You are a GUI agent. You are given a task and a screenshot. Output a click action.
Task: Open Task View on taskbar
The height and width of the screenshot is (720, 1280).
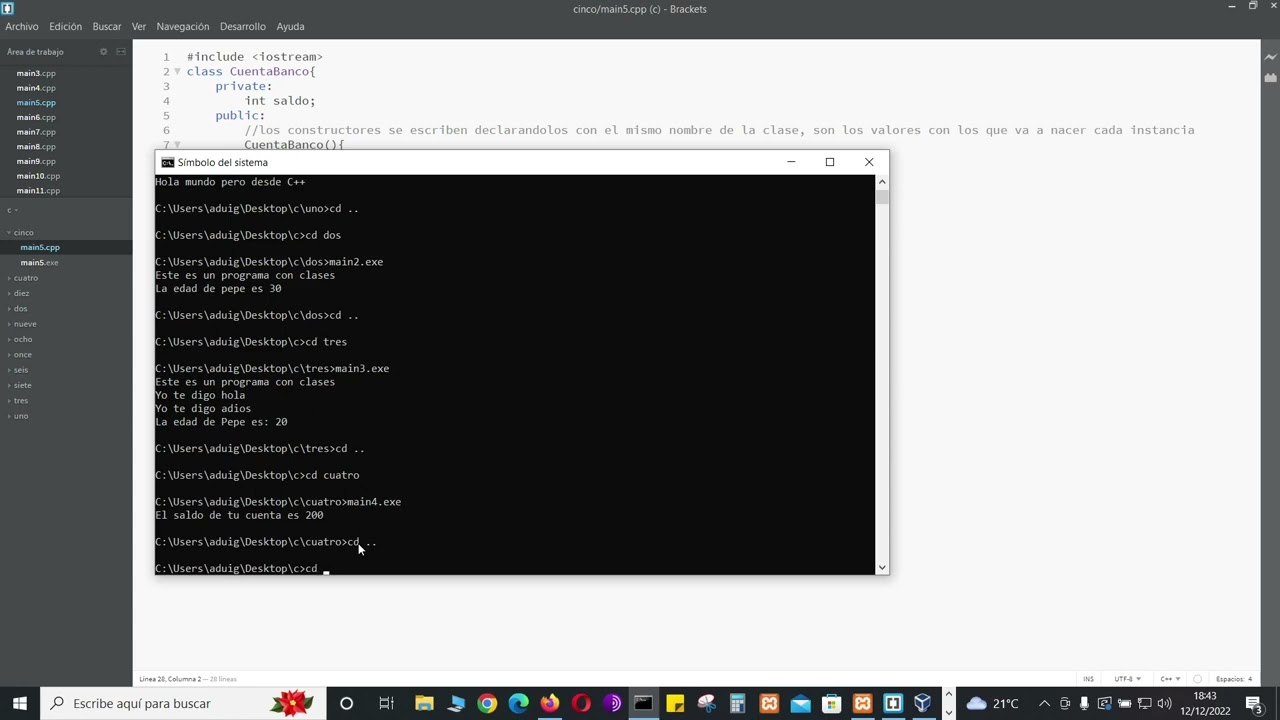tap(386, 703)
